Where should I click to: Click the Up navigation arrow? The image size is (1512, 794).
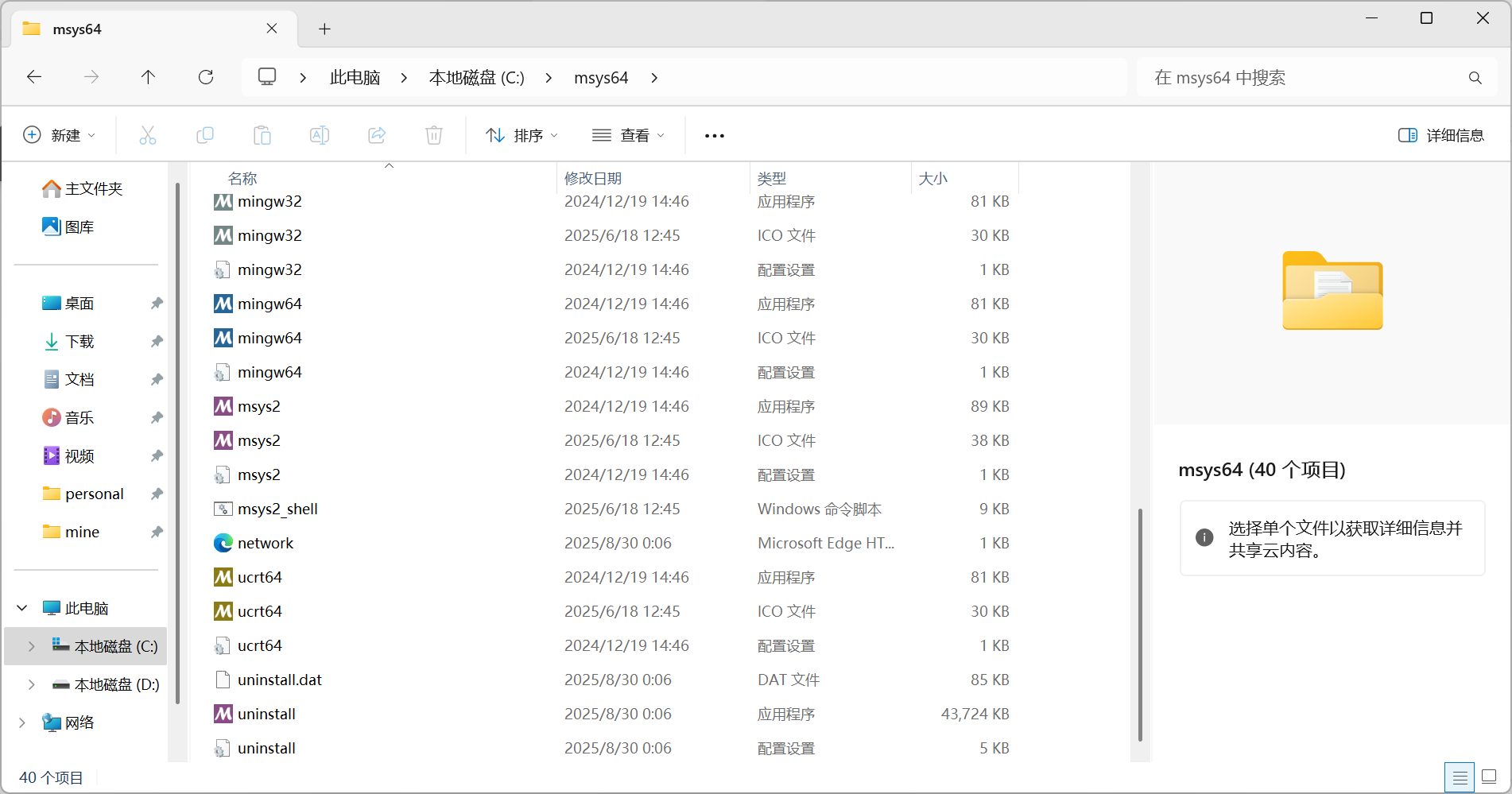click(x=148, y=76)
